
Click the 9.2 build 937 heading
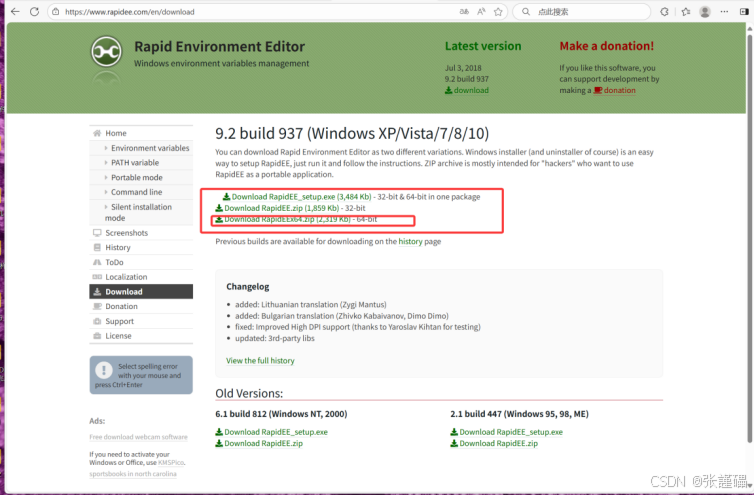coord(352,133)
